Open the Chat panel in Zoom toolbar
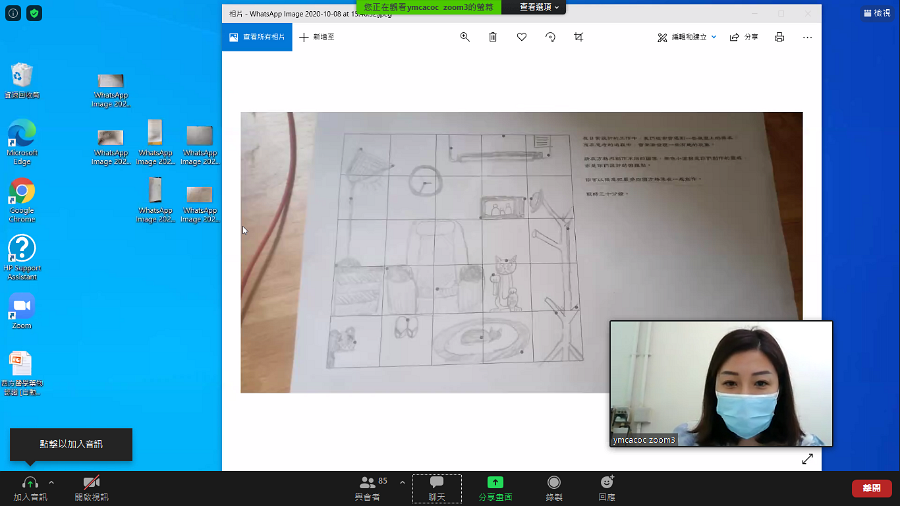This screenshot has height=506, width=900. (437, 489)
